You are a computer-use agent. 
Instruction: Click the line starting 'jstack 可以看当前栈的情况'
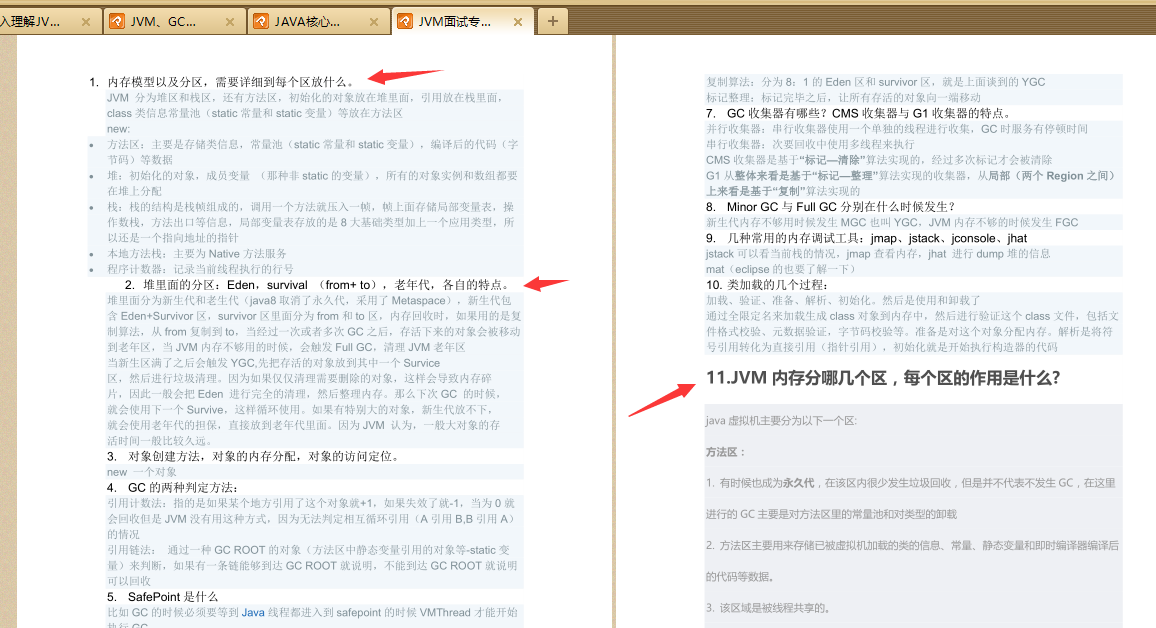coord(878,254)
